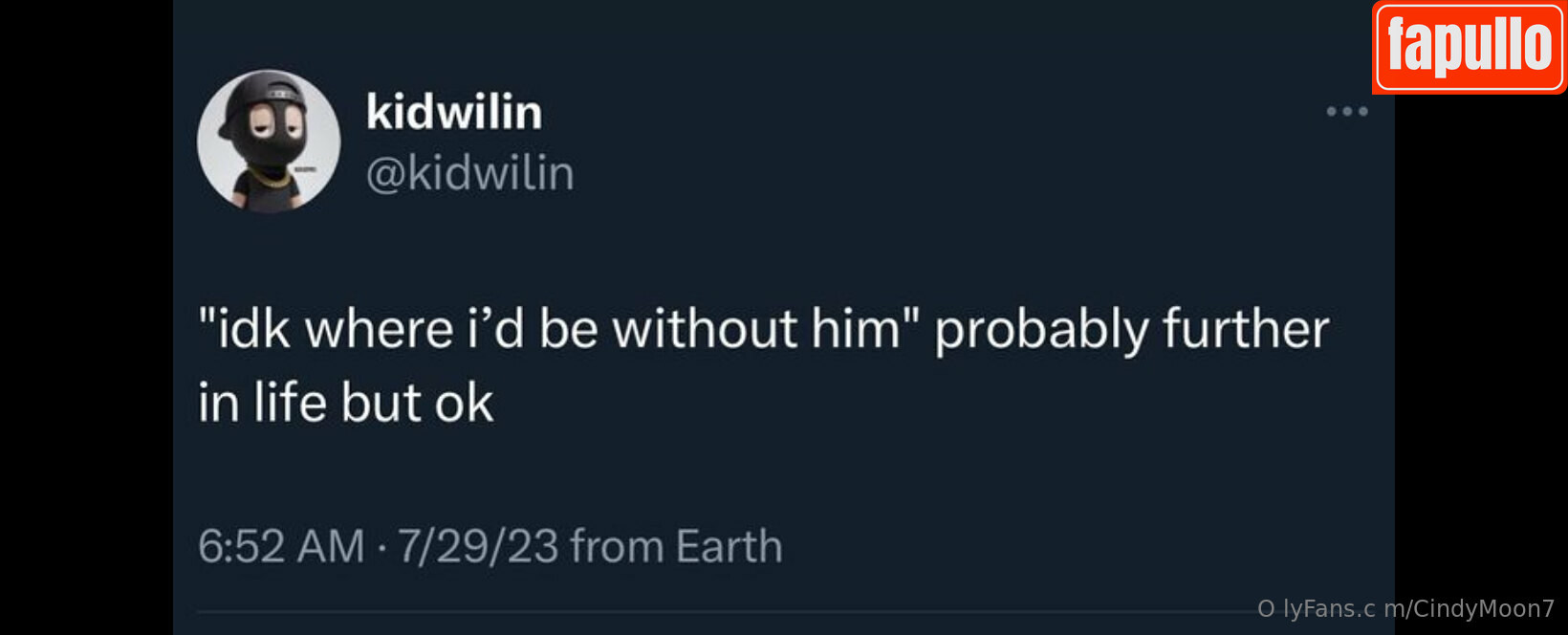Visit the @kidwilin handle link
Screen dimensions: 1568x635
(470, 174)
